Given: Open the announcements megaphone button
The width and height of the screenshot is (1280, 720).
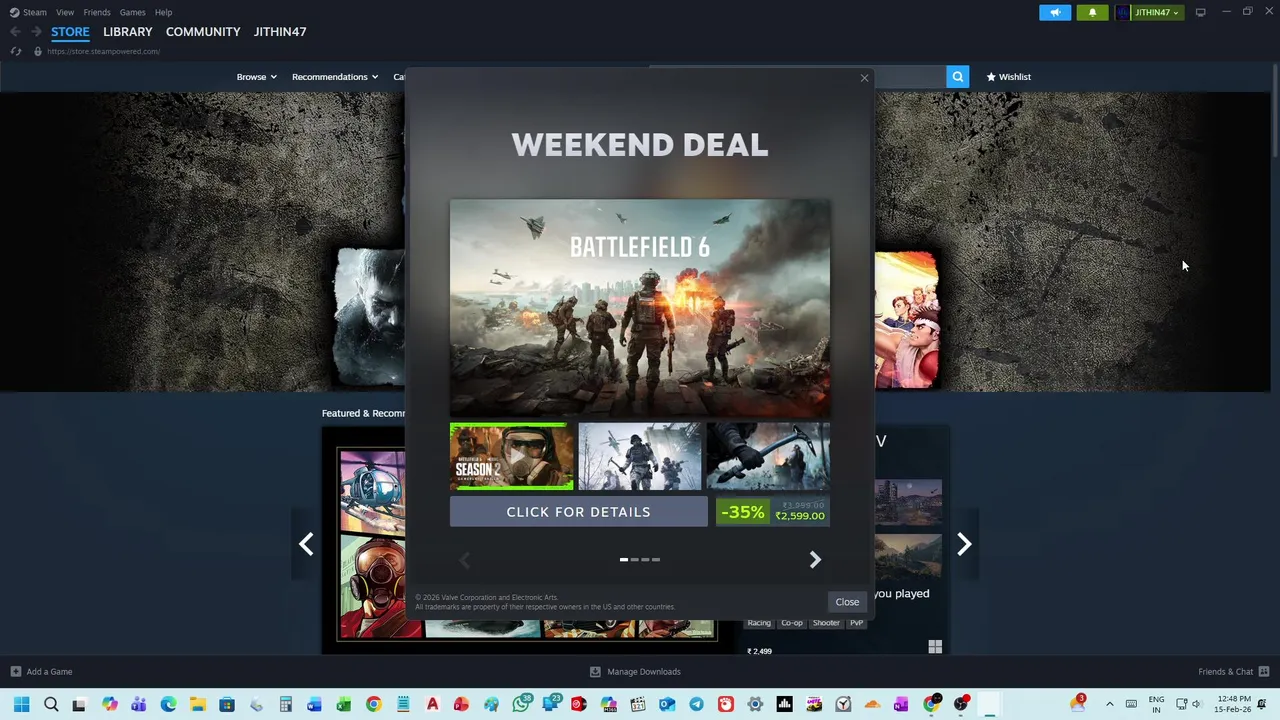Looking at the screenshot, I should (1055, 12).
